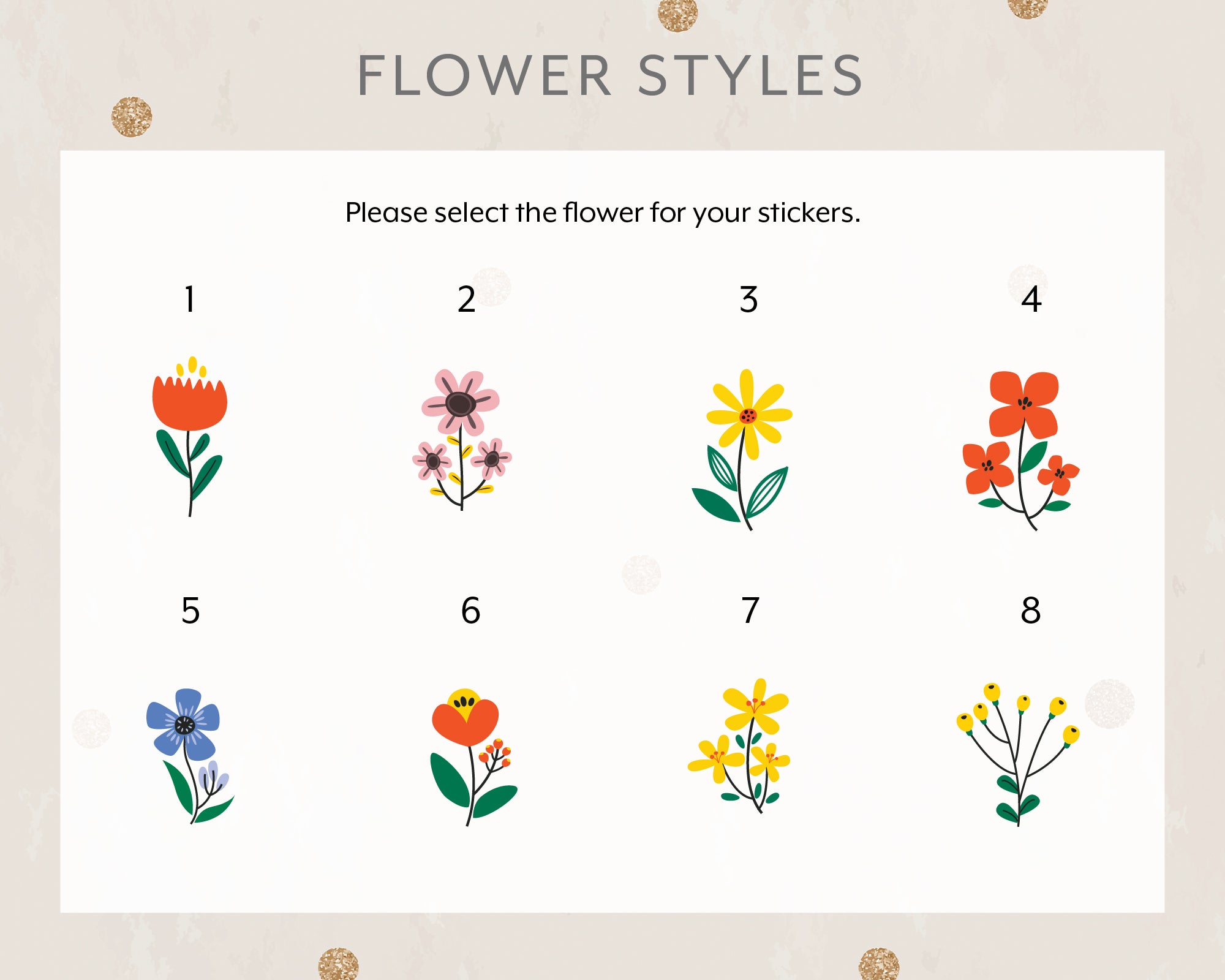Screen dimensions: 1225x980
Task: Click the number 7 label
Action: point(750,611)
